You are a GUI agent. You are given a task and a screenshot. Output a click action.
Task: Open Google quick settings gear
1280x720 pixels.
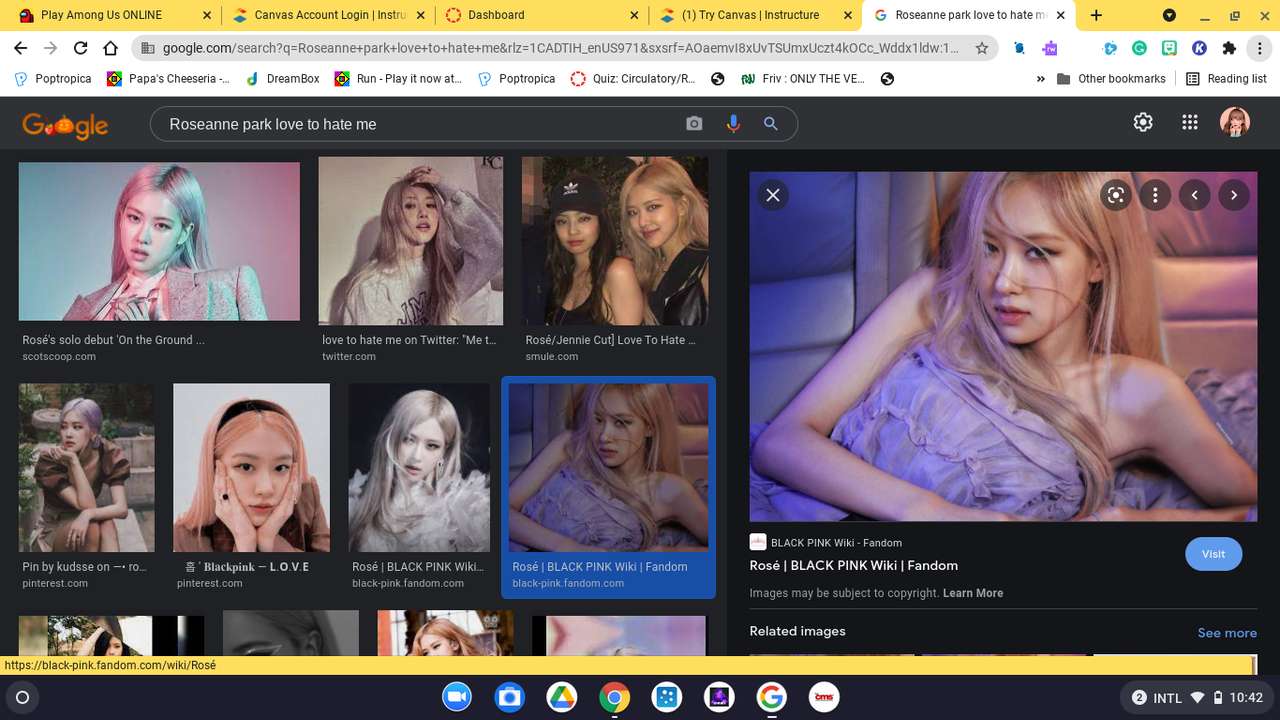point(1143,122)
